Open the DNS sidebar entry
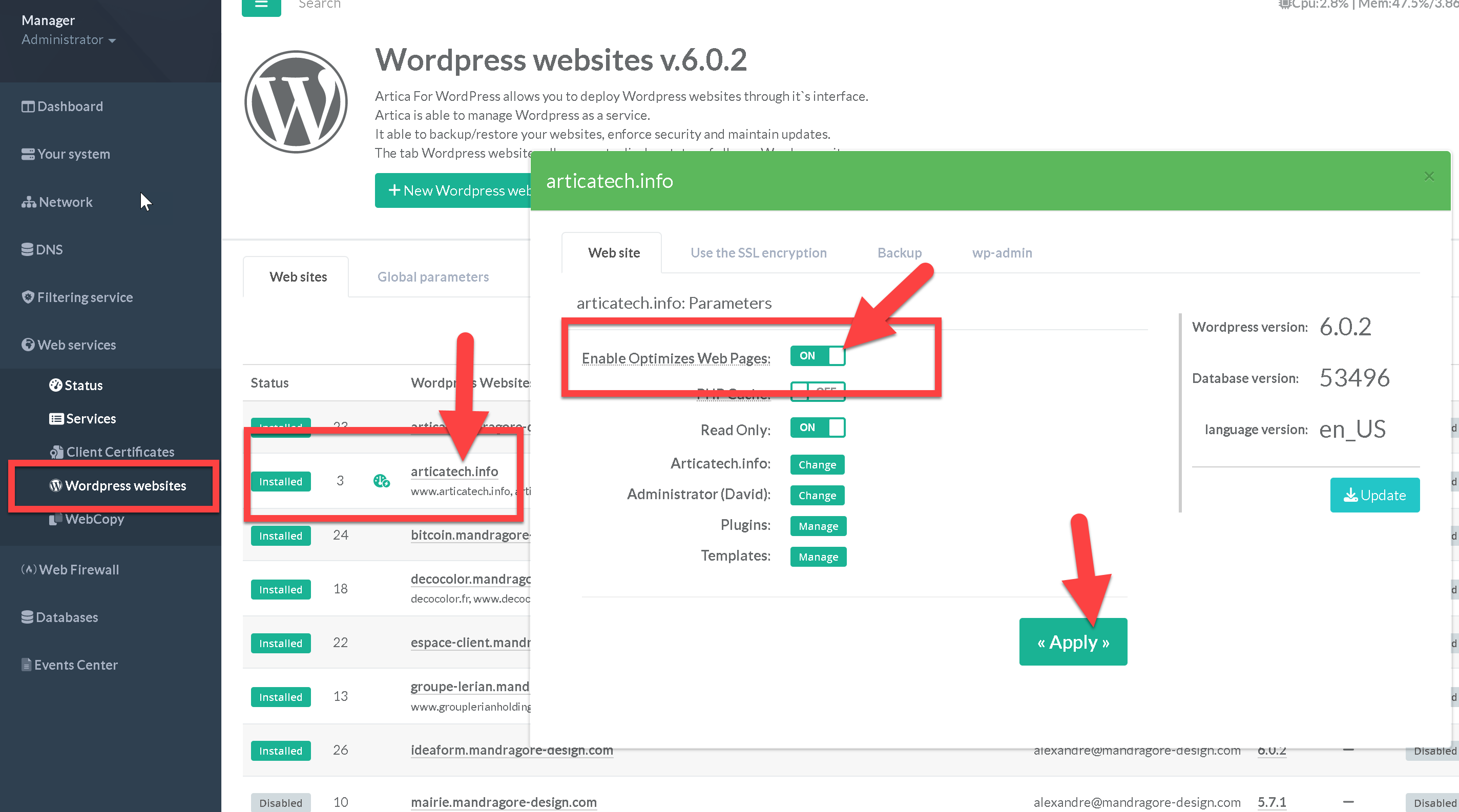The image size is (1459, 812). coord(42,249)
